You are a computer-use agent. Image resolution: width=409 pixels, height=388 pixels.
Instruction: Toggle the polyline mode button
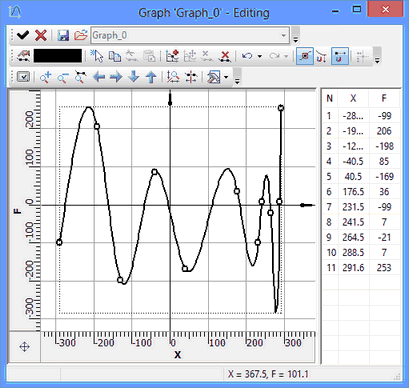[x=322, y=56]
